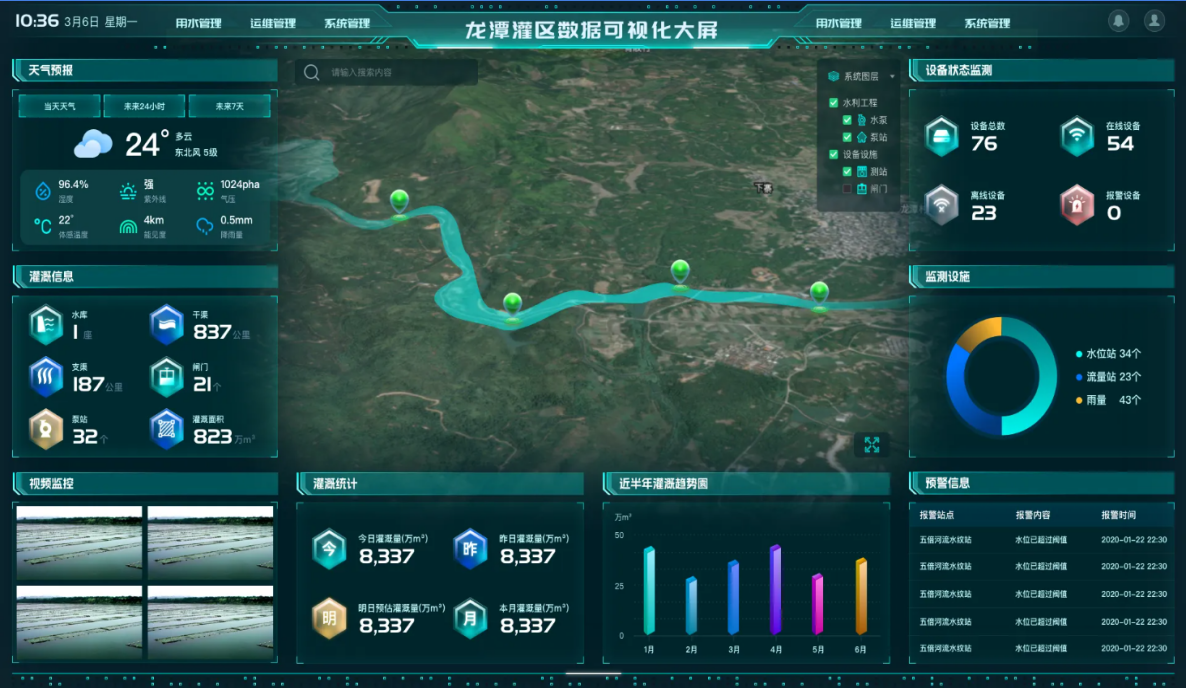Click the 昨 yesterday irrigation icon
Viewport: 1186px width, 688px height.
coord(470,548)
